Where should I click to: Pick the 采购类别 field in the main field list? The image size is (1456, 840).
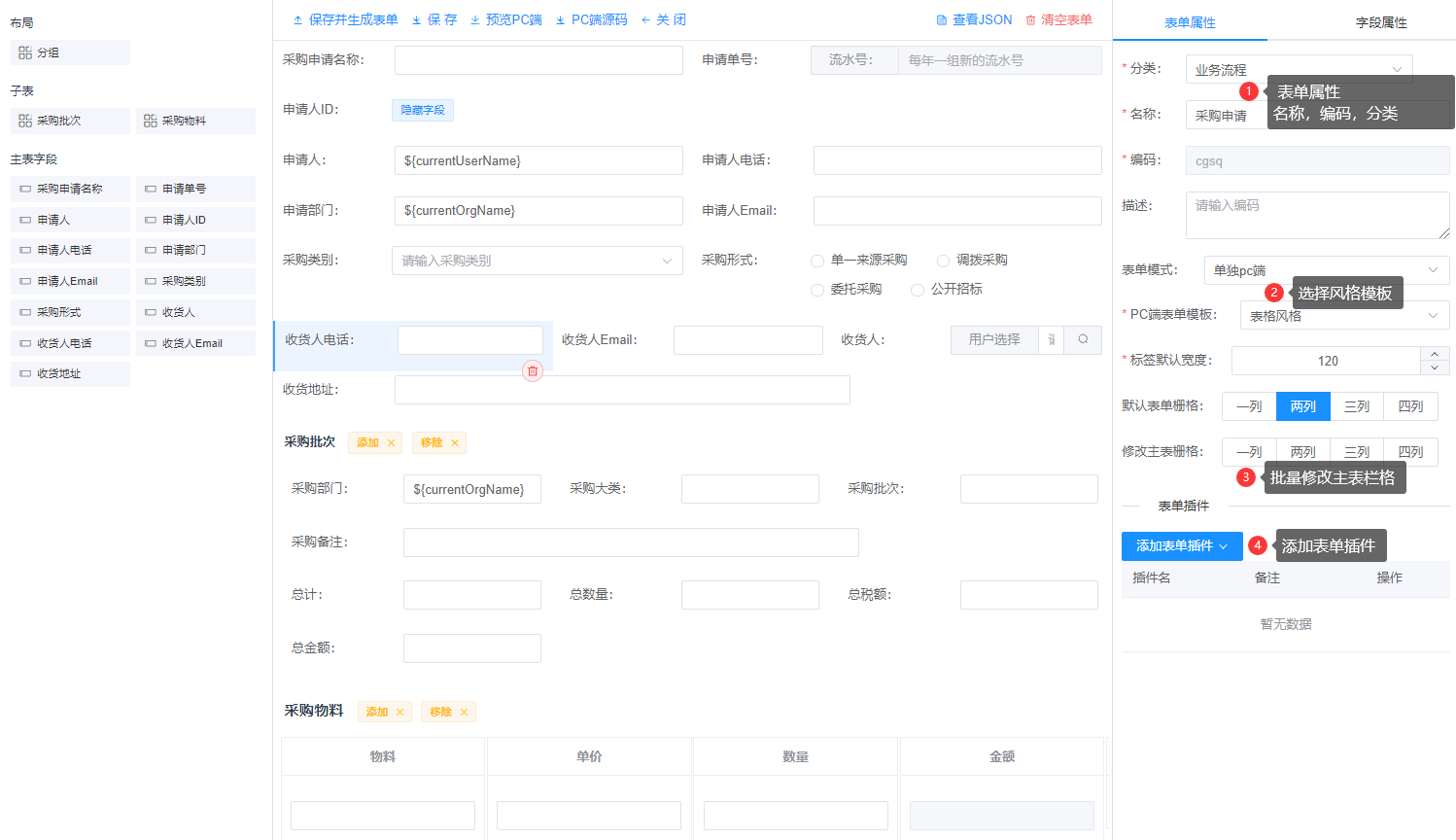pos(195,281)
